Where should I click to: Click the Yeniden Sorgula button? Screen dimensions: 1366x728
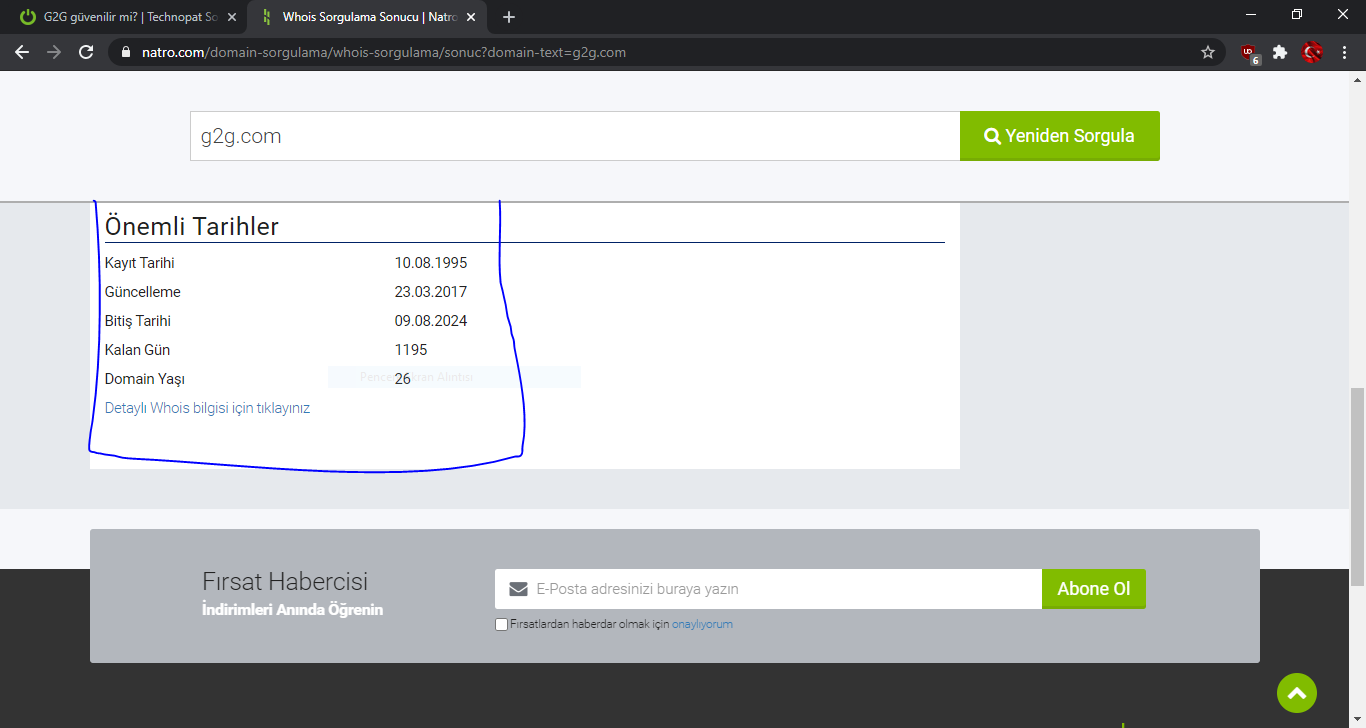[x=1060, y=136]
